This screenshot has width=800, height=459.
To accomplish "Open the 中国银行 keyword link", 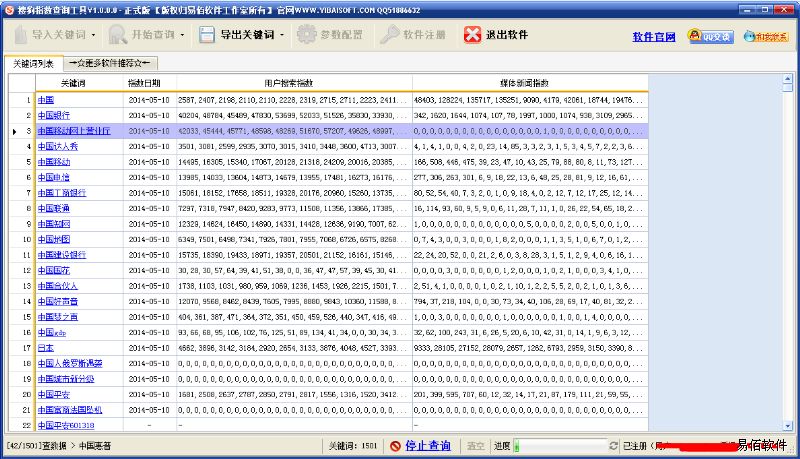I will coord(54,115).
